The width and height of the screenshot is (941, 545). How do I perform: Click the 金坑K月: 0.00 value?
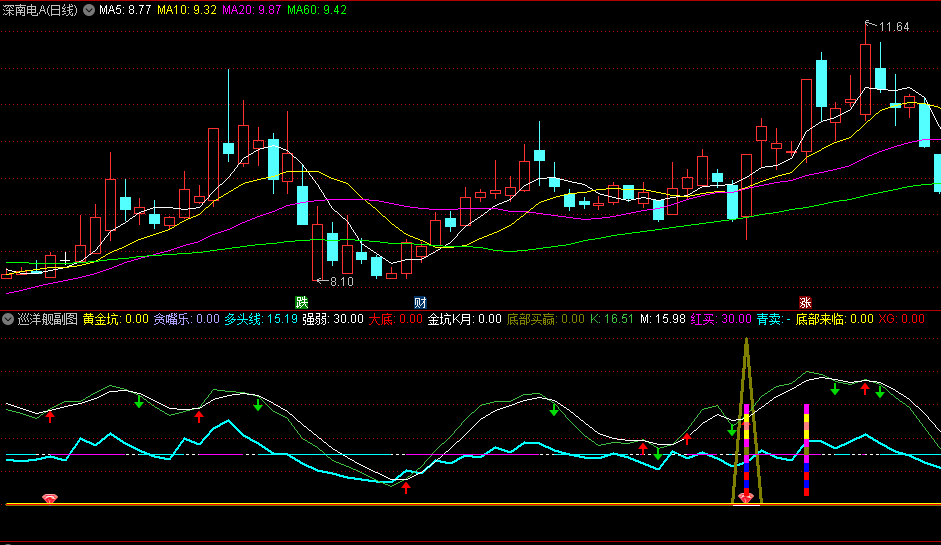[x=464, y=319]
